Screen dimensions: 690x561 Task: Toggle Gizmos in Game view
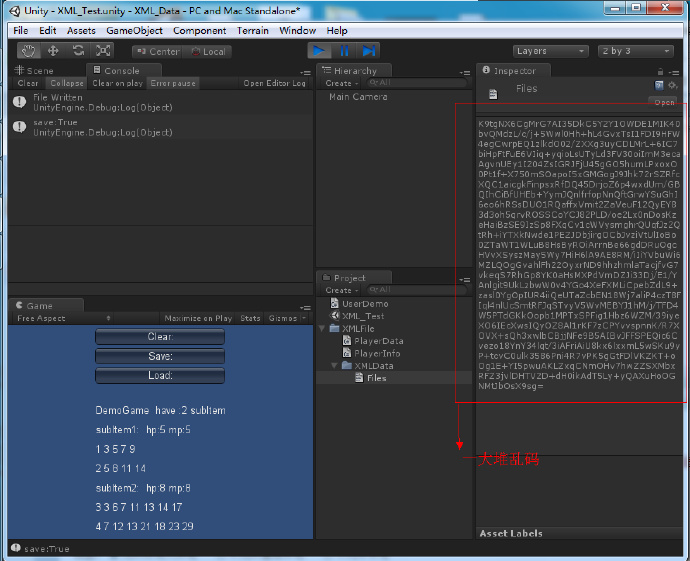pyautogui.click(x=283, y=318)
